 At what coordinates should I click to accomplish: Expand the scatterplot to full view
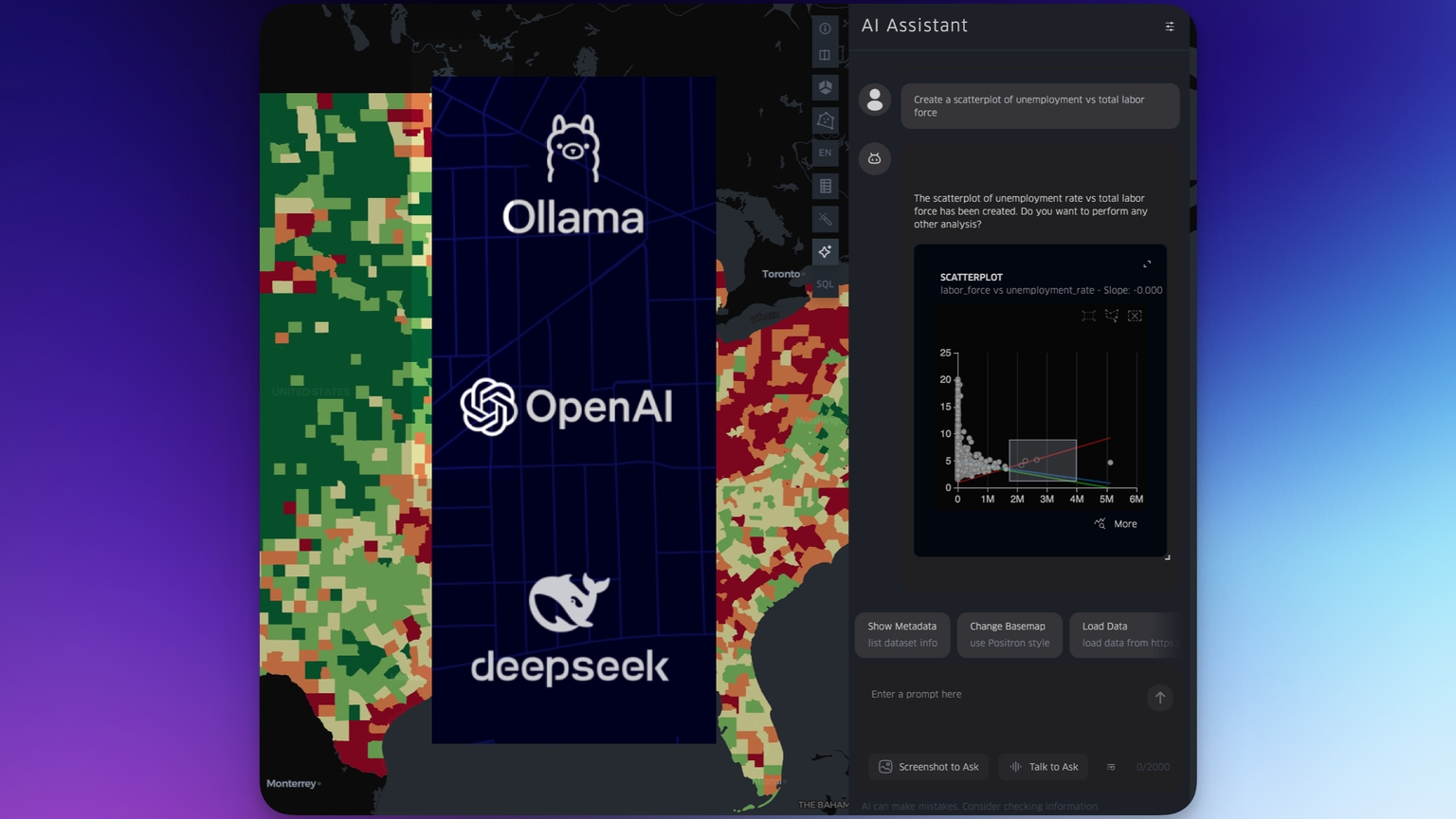click(x=1147, y=264)
